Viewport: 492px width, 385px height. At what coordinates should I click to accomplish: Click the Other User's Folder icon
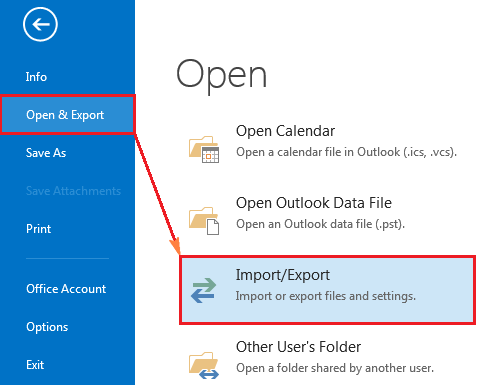point(204,365)
